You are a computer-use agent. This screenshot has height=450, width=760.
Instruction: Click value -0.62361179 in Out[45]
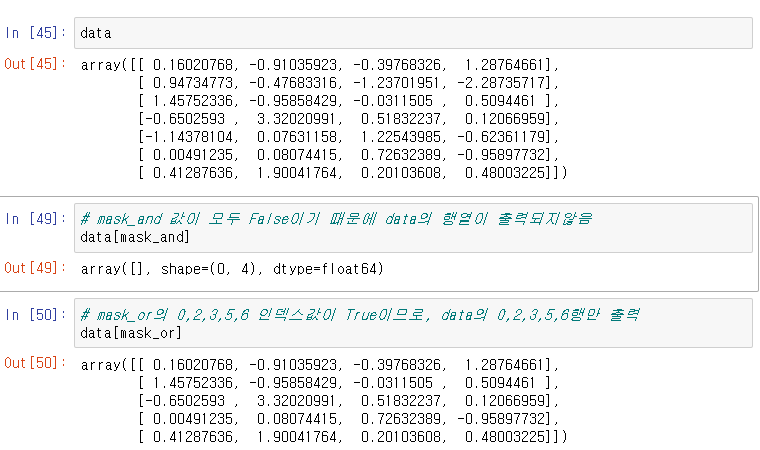[500, 137]
